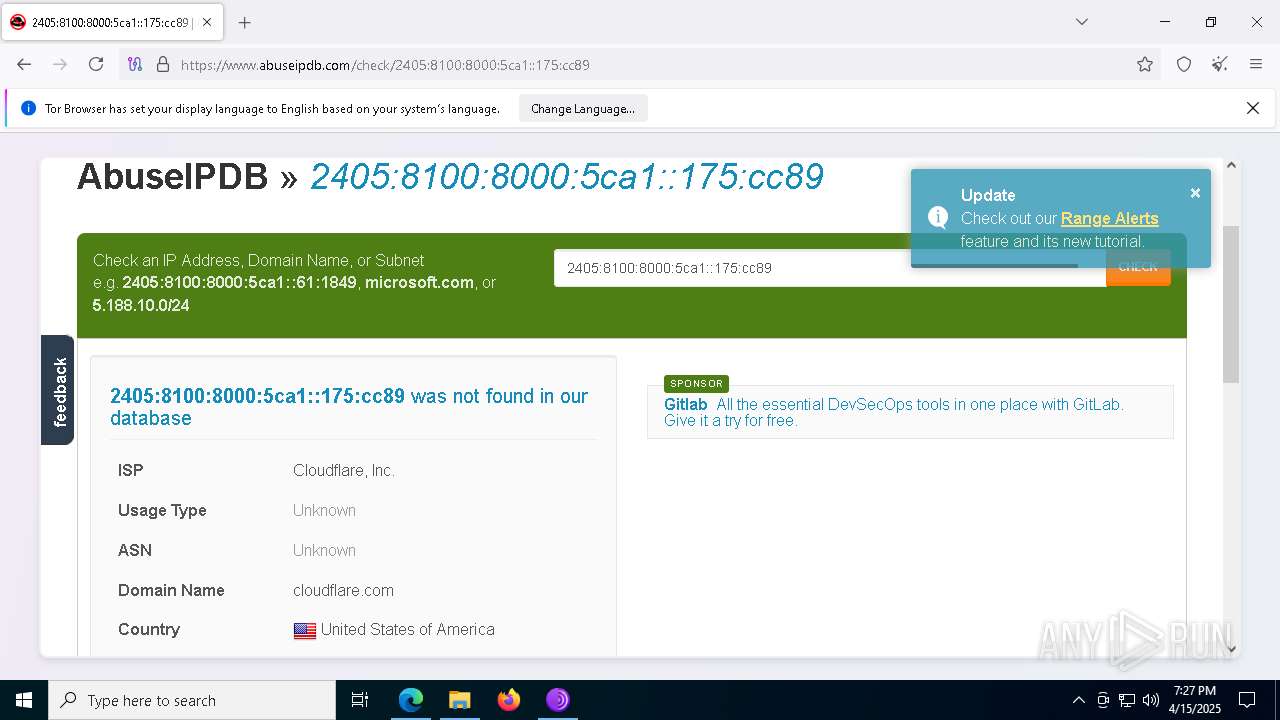This screenshot has width=1280, height=720.
Task: Go back with the browser back arrow
Action: tap(24, 64)
